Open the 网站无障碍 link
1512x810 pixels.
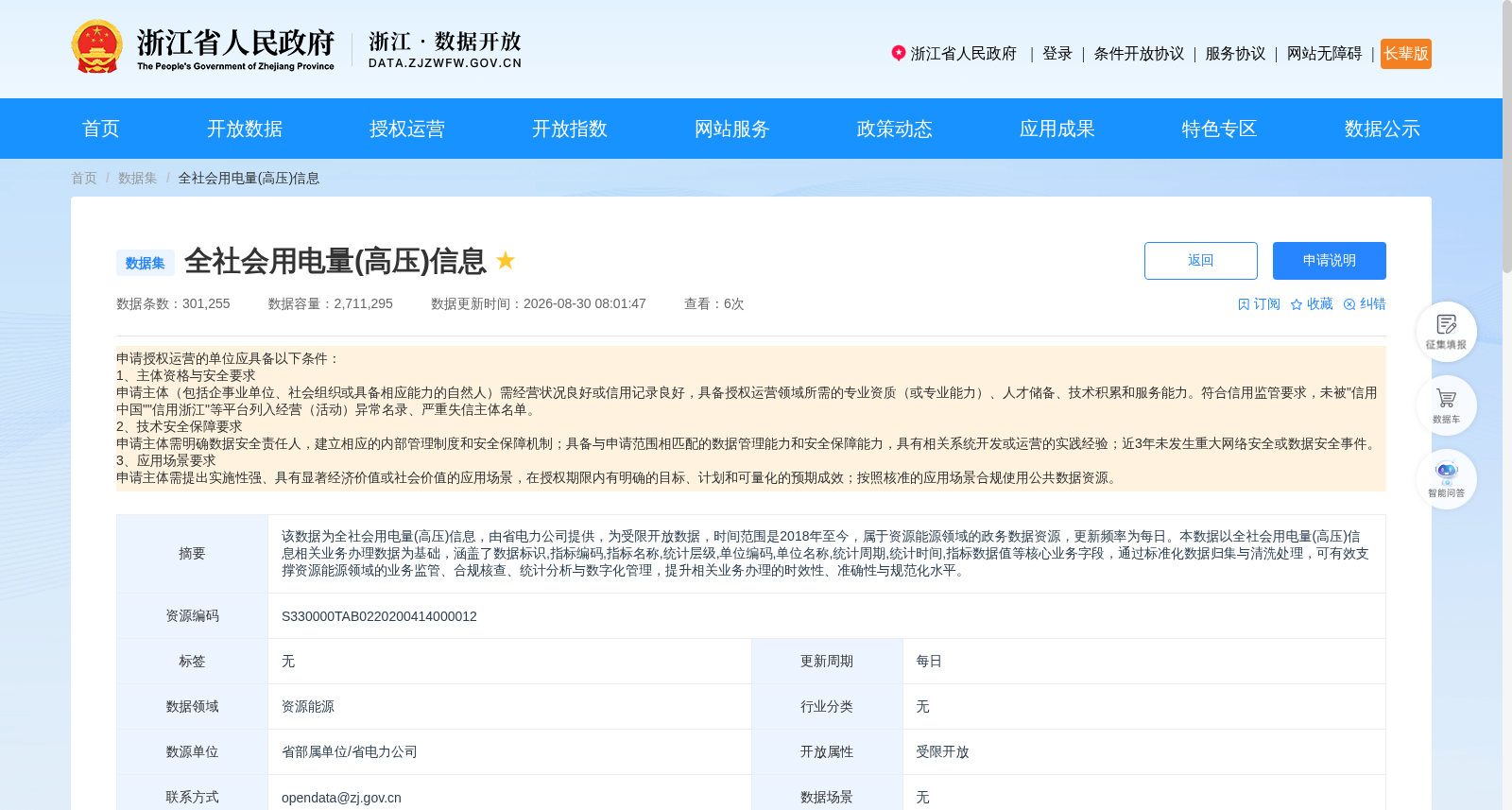point(1325,54)
